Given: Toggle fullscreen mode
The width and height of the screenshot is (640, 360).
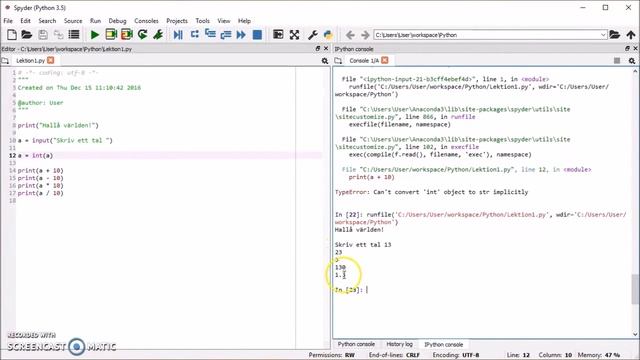Looking at the screenshot, I should (294, 35).
